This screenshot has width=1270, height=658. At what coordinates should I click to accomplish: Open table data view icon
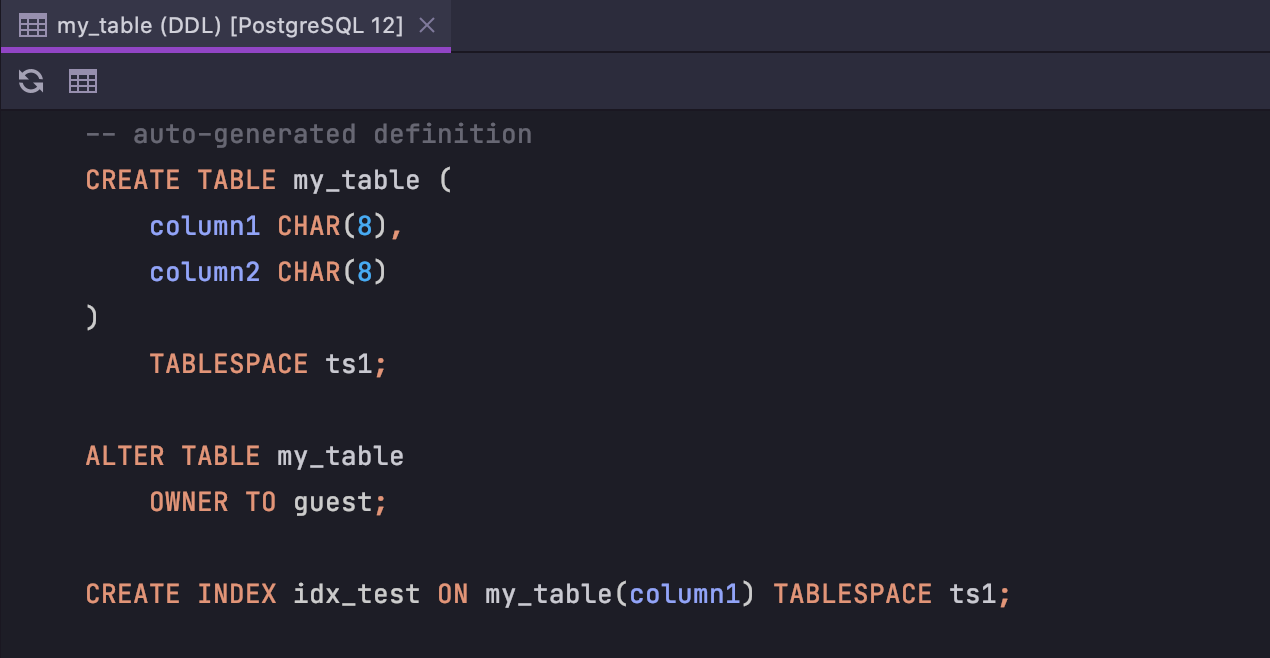pos(83,81)
